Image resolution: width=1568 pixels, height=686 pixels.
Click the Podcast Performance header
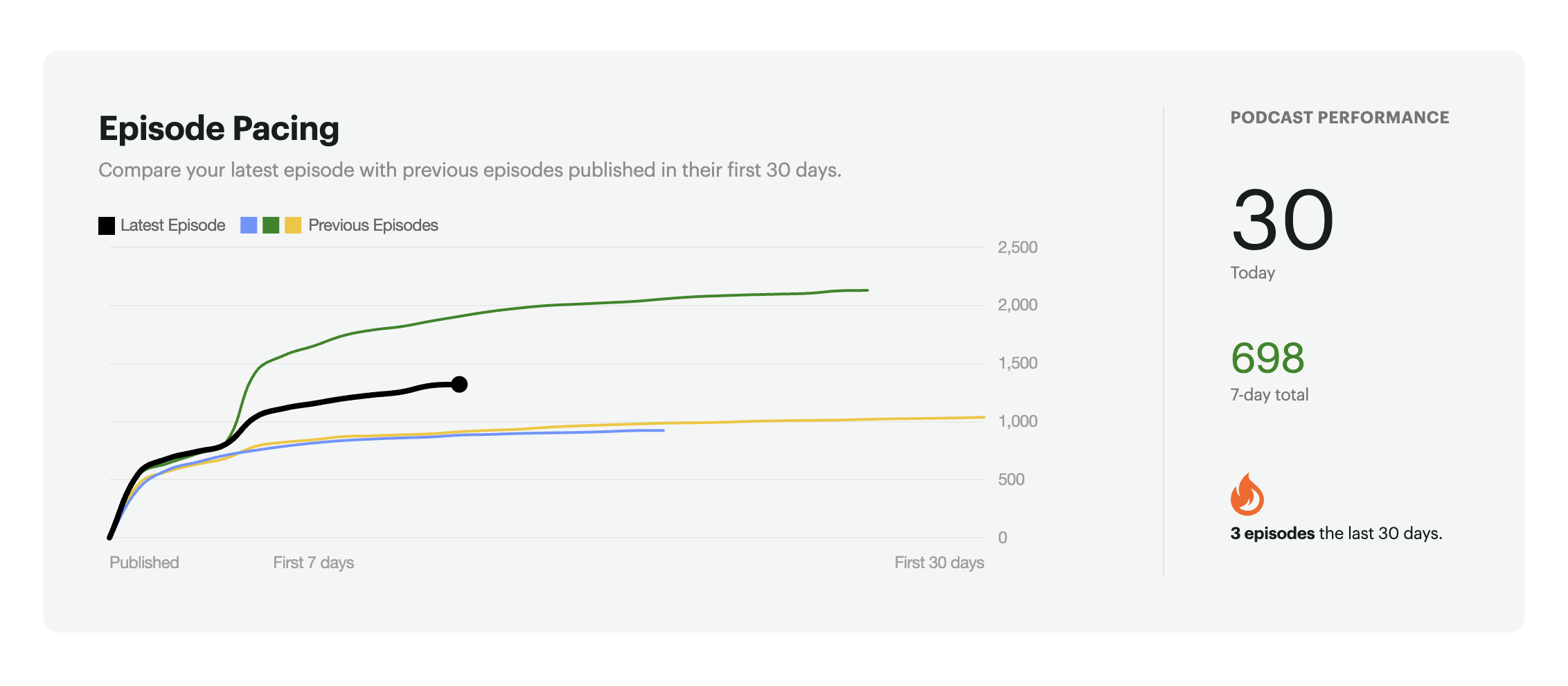tap(1339, 118)
